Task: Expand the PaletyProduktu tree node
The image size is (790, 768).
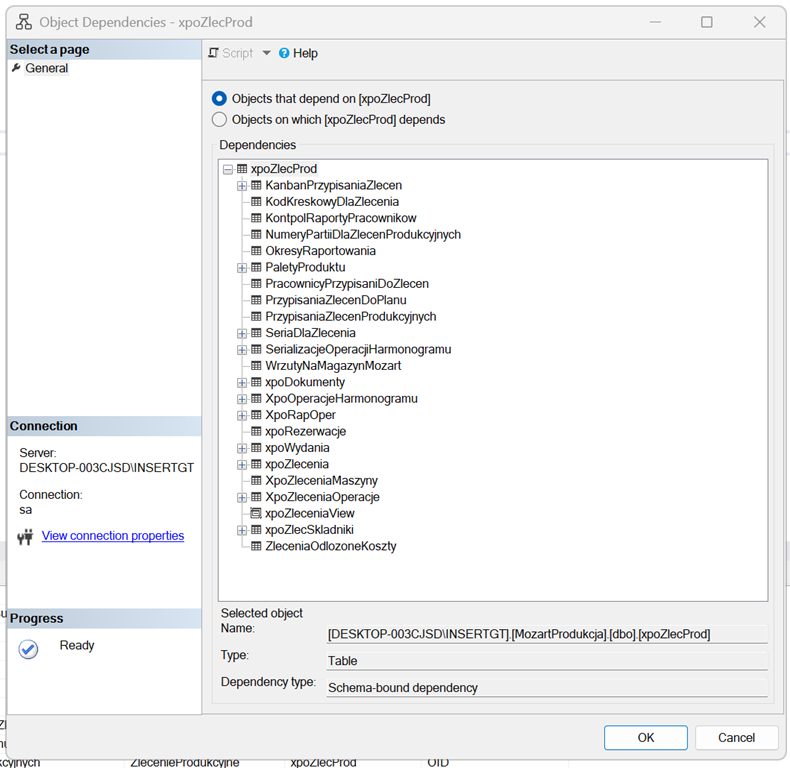Action: (x=242, y=268)
